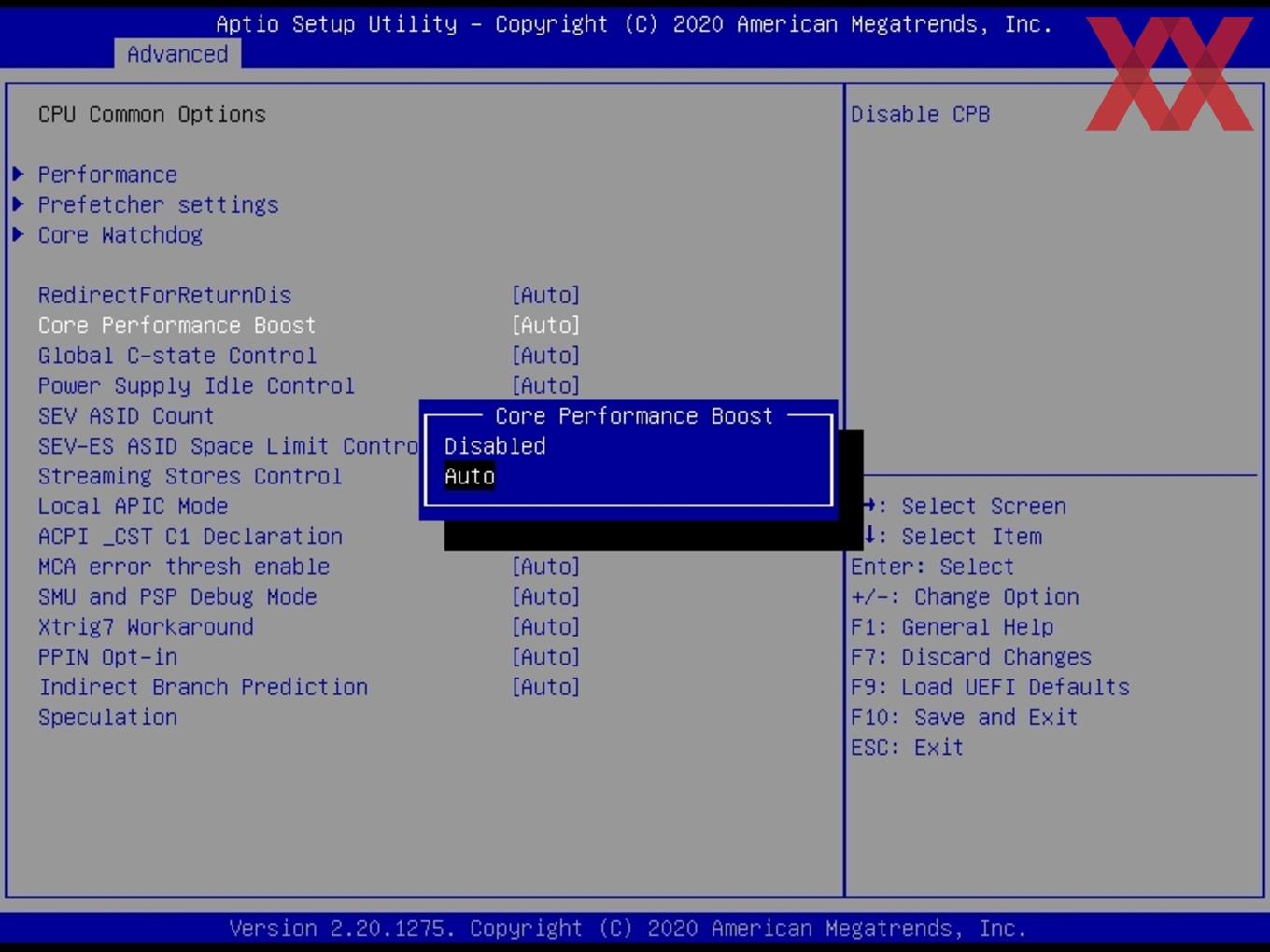This screenshot has height=952, width=1270.
Task: Open Core Performance Boost [Auto] value
Action: pyautogui.click(x=545, y=325)
